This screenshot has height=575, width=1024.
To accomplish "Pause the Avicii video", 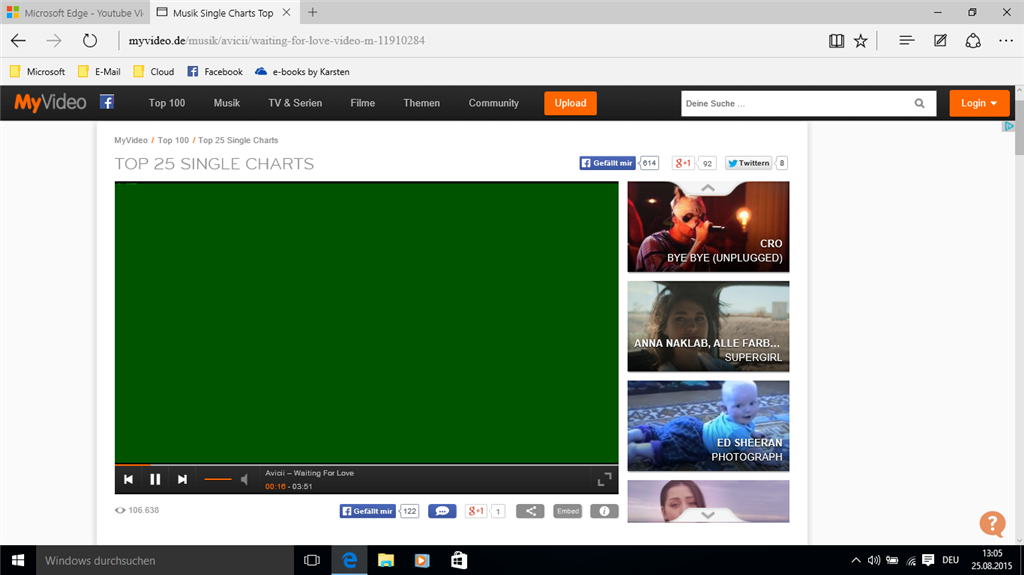I will pos(155,480).
